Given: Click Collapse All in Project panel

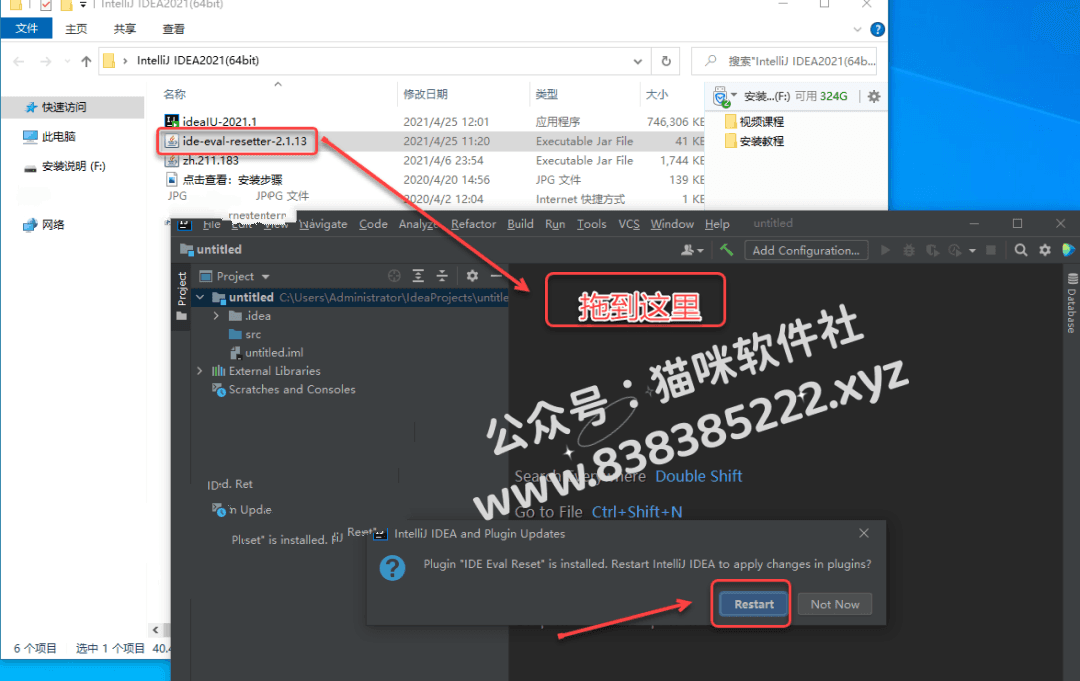Looking at the screenshot, I should (442, 275).
